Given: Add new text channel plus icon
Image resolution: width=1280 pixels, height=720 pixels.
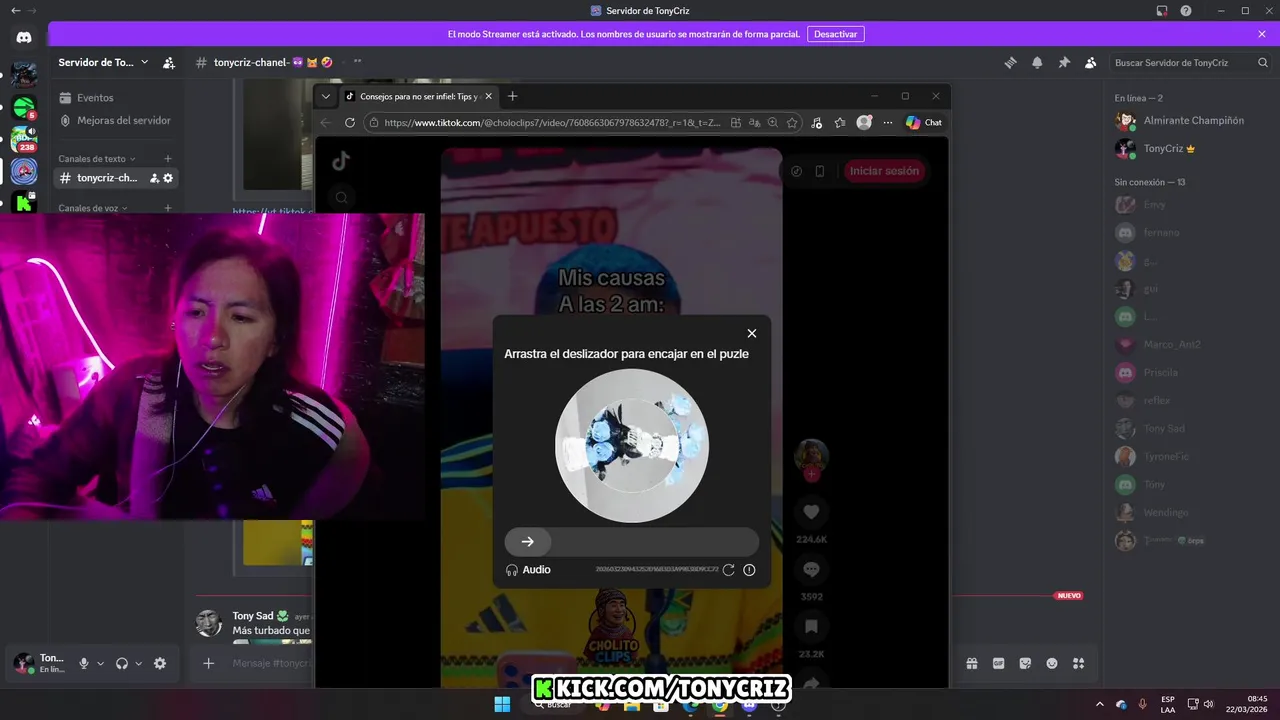Looking at the screenshot, I should 168,159.
